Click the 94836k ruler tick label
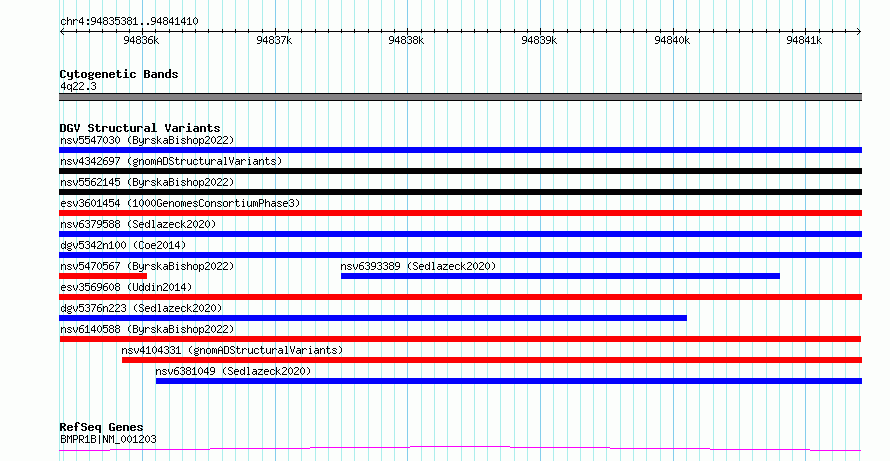 (x=141, y=40)
